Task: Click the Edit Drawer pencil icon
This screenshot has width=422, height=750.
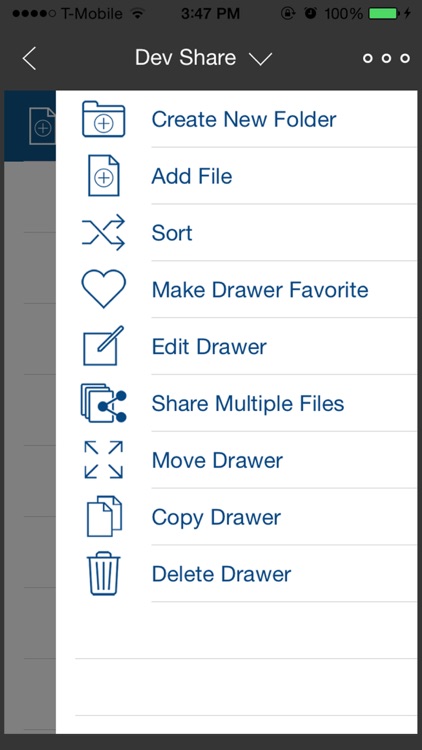Action: click(103, 346)
